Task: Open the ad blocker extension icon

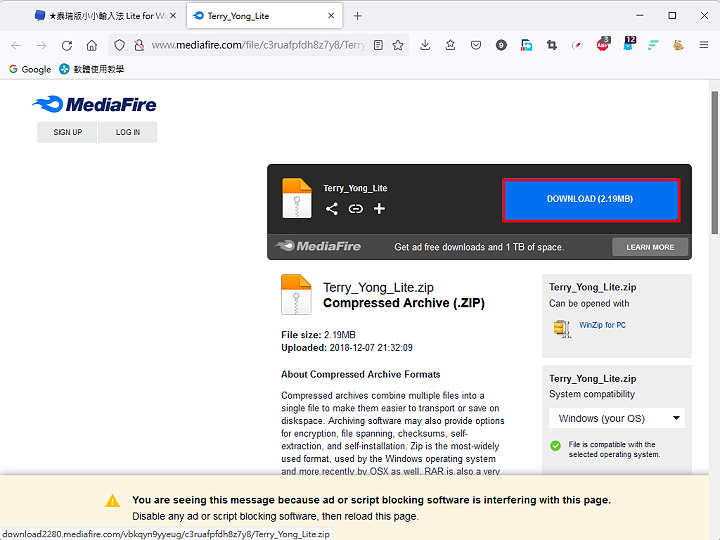Action: (x=603, y=44)
